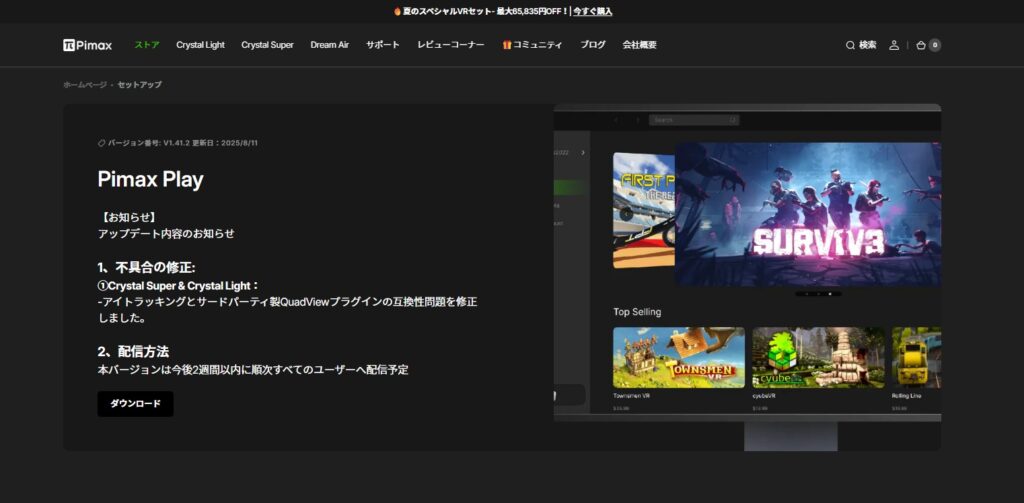Open the レビューコーナー menu item
Viewport: 1024px width, 503px height.
pyautogui.click(x=451, y=45)
